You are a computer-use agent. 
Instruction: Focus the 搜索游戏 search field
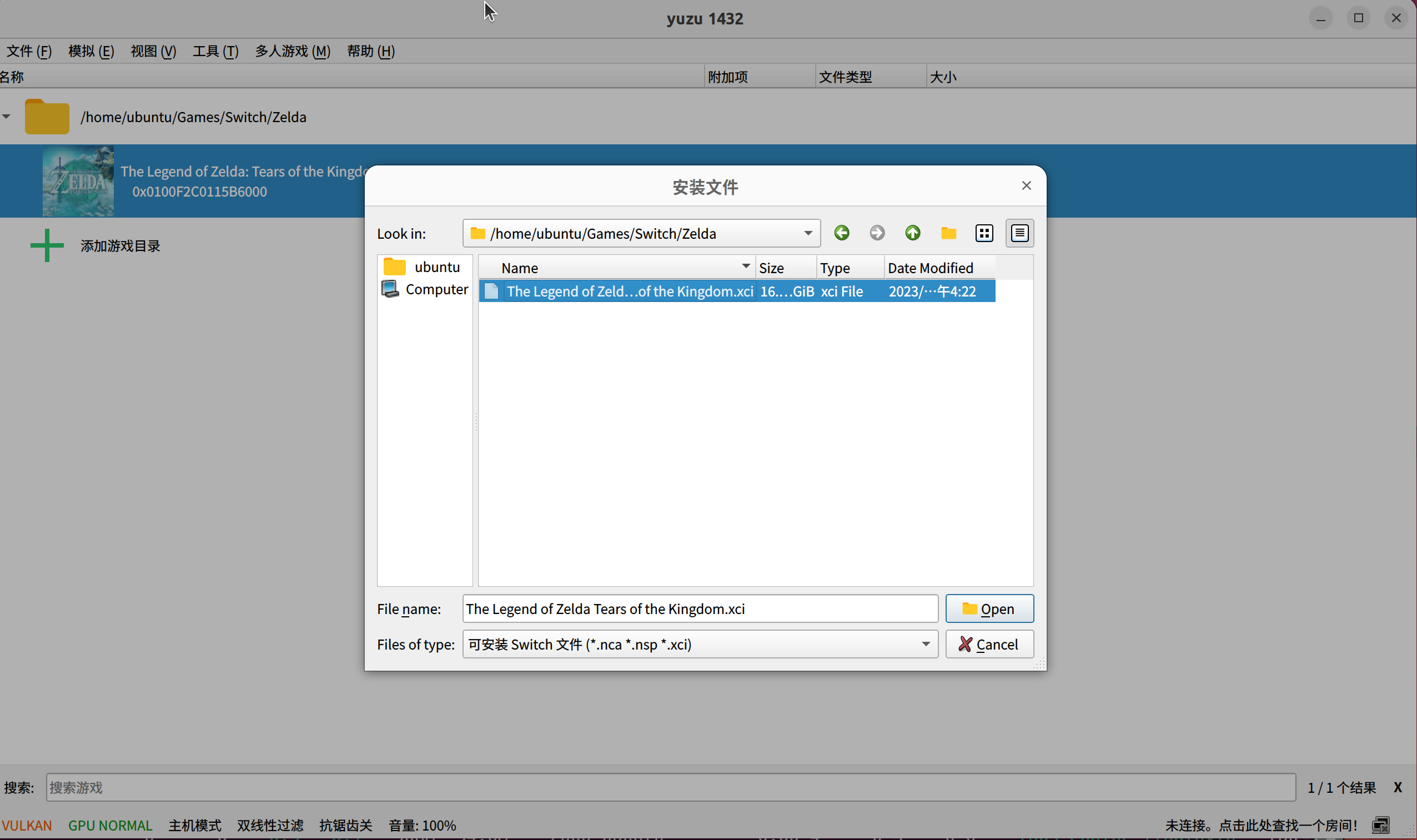click(671, 787)
